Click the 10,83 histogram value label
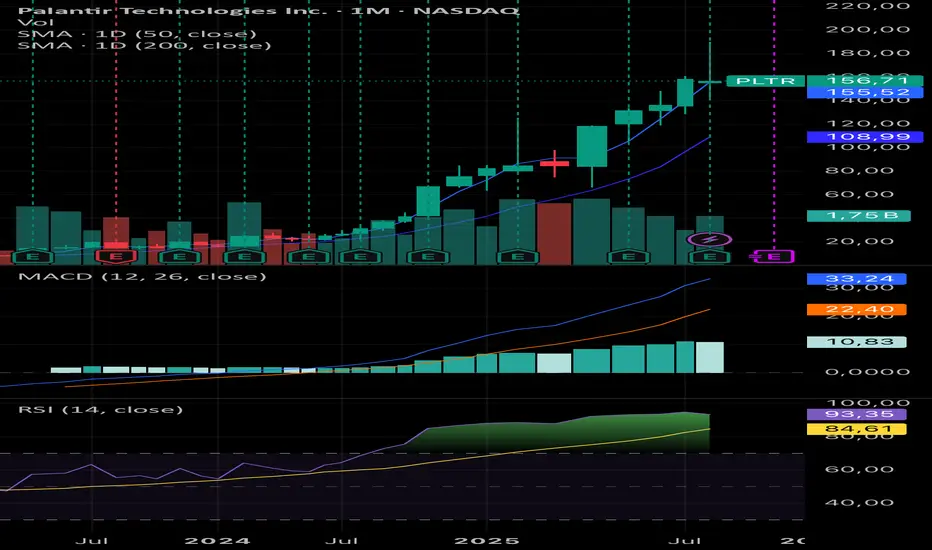This screenshot has width=932, height=550. point(857,342)
